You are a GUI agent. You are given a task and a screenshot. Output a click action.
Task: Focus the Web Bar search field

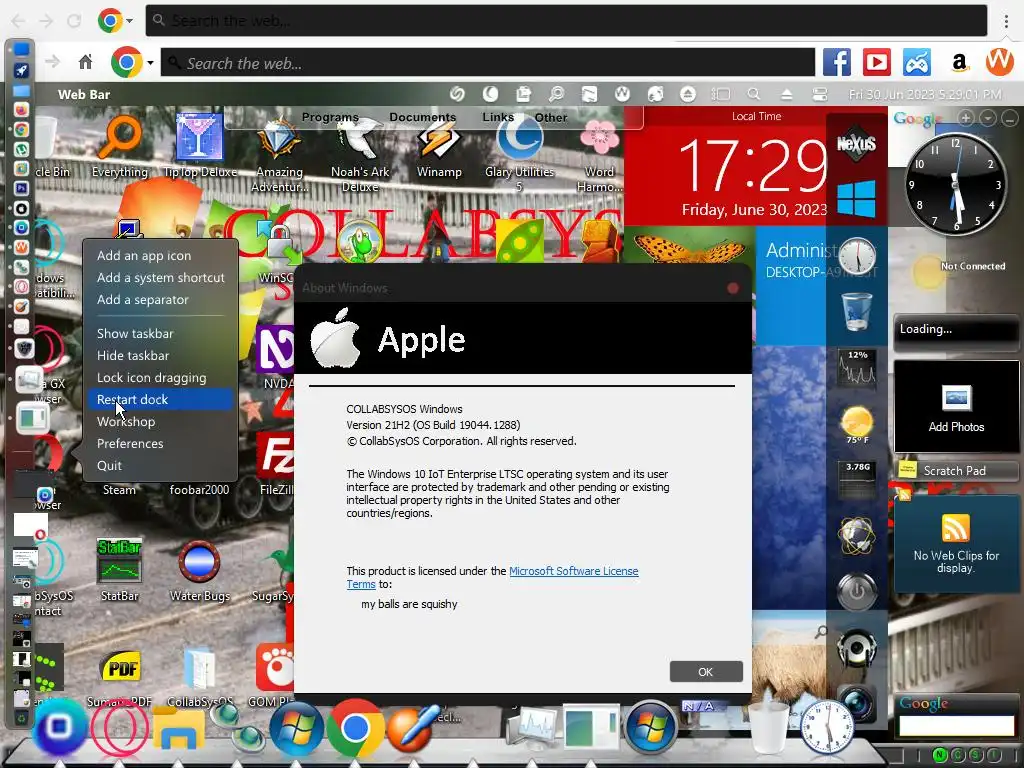pyautogui.click(x=488, y=63)
